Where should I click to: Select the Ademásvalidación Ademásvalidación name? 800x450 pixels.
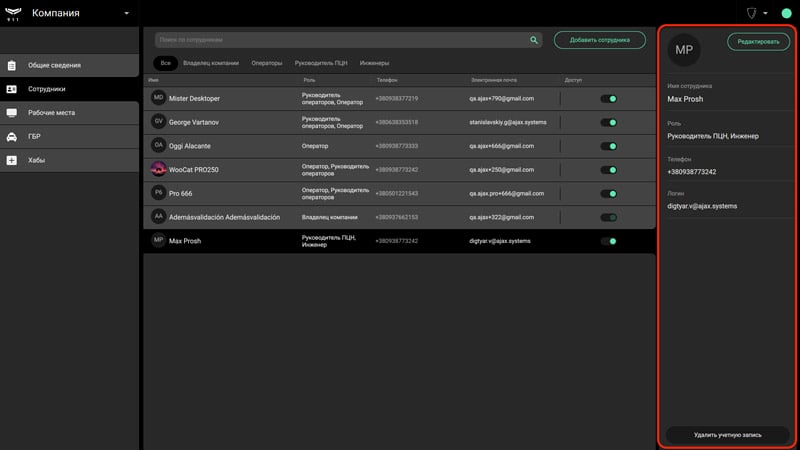[x=224, y=217]
